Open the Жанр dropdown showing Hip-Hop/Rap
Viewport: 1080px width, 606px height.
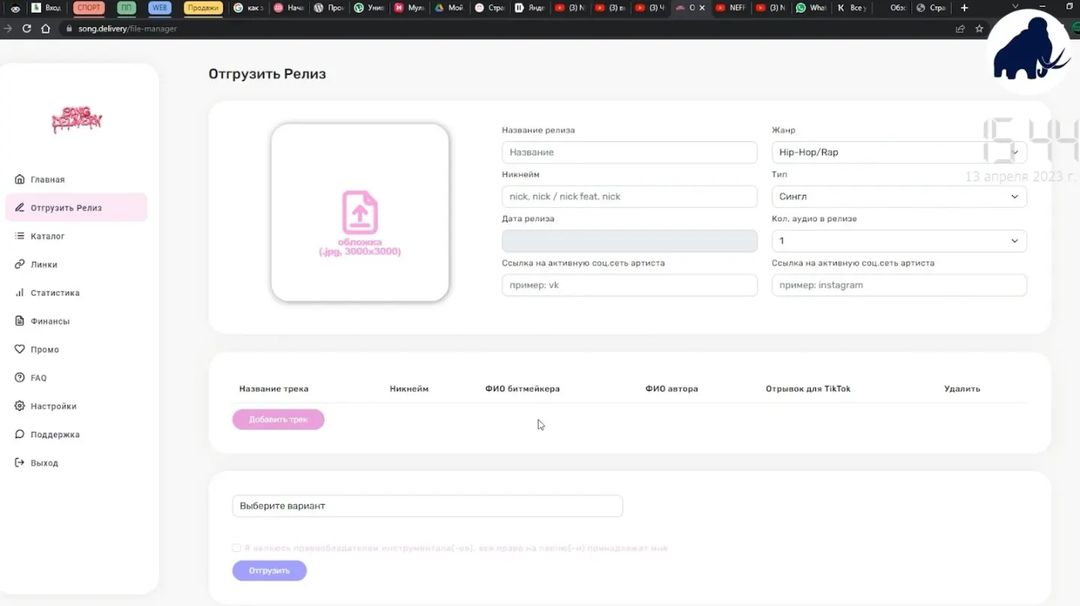click(x=899, y=152)
